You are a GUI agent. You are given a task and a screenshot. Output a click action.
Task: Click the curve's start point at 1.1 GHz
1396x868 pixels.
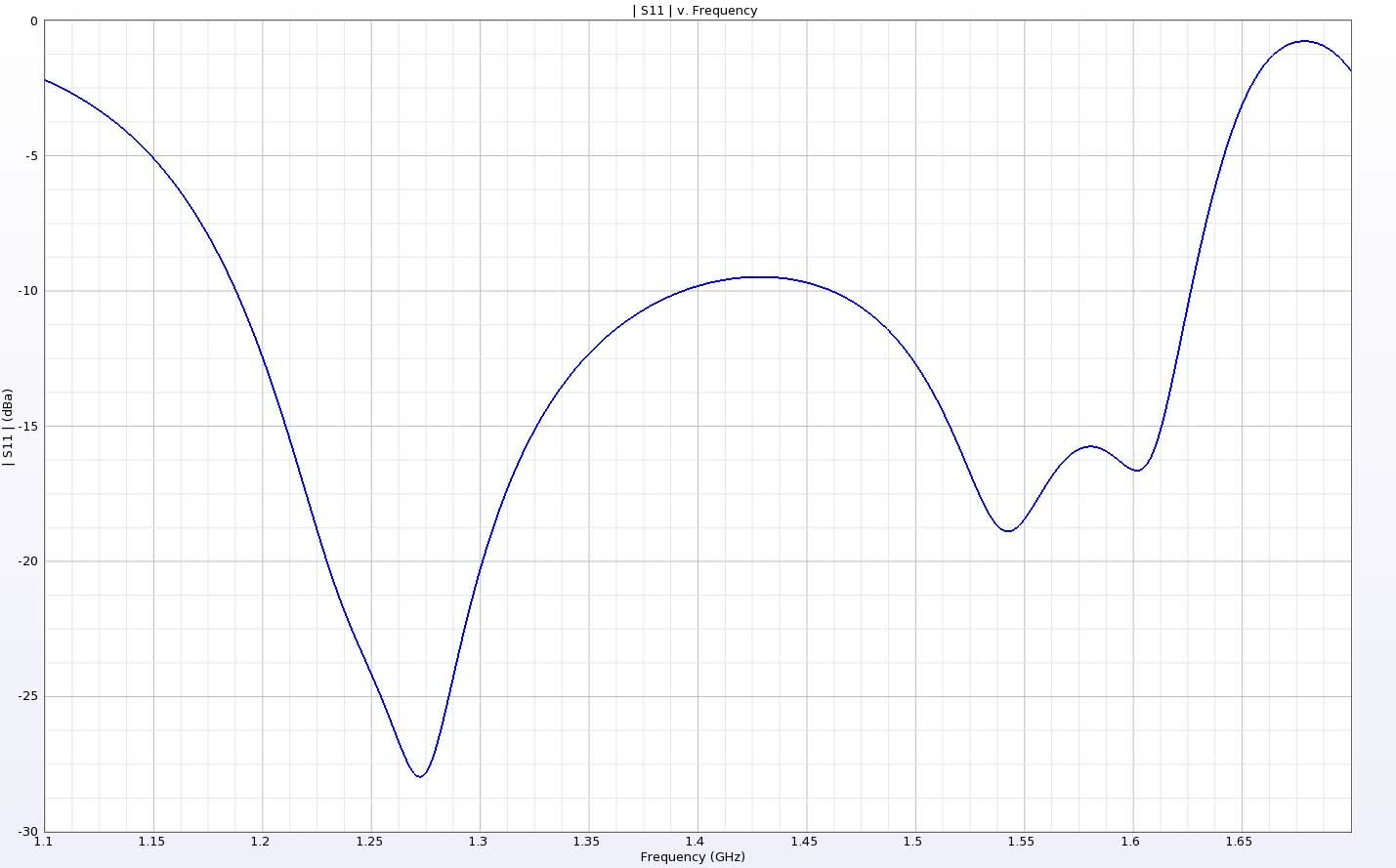coord(46,80)
